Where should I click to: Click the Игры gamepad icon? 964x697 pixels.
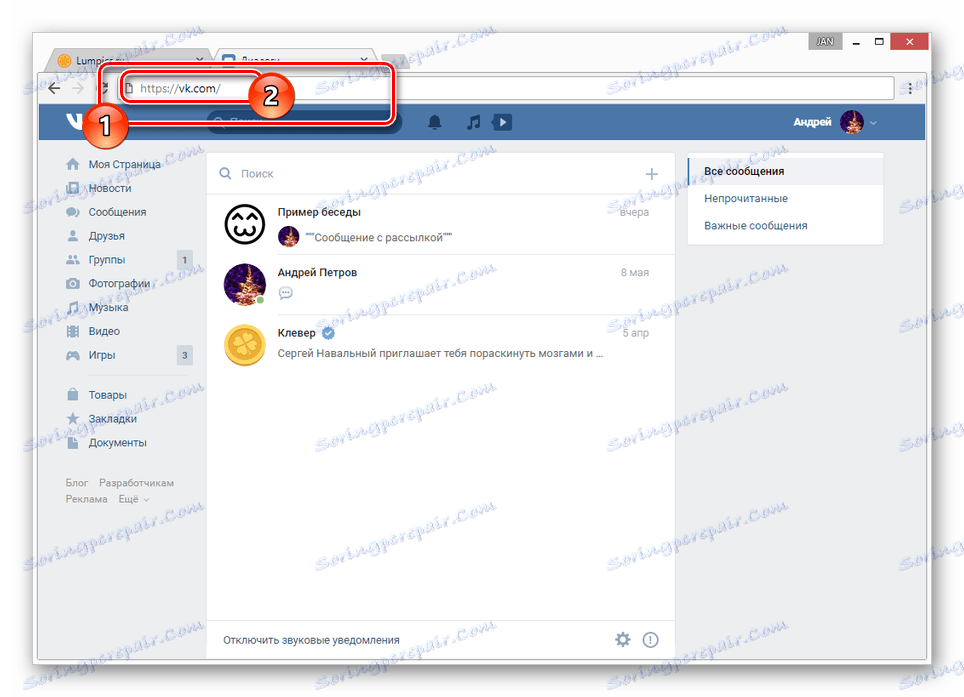[x=73, y=355]
